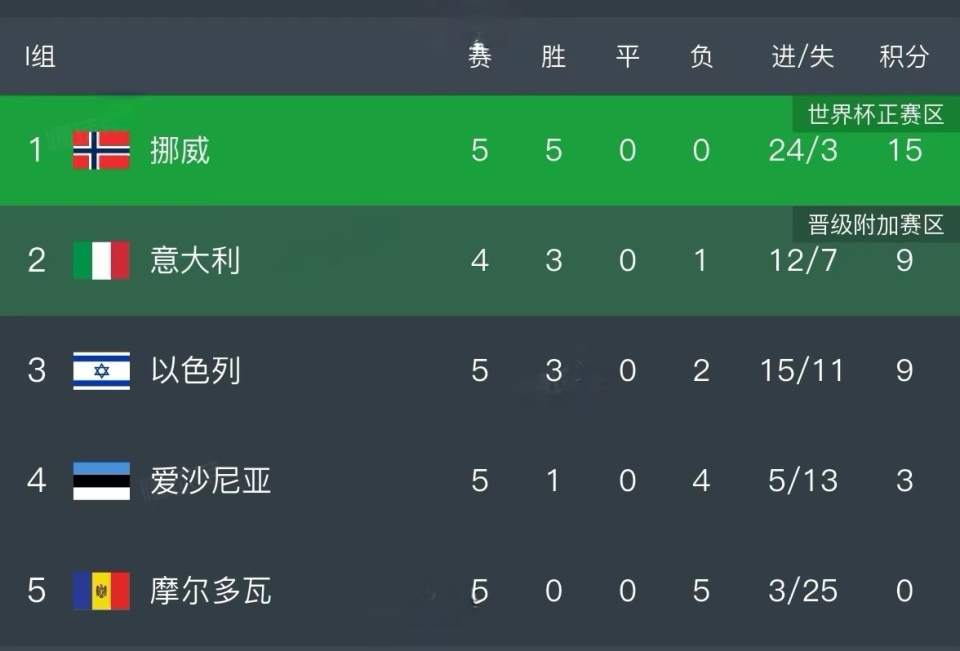Click the 胜 column header

tap(553, 57)
